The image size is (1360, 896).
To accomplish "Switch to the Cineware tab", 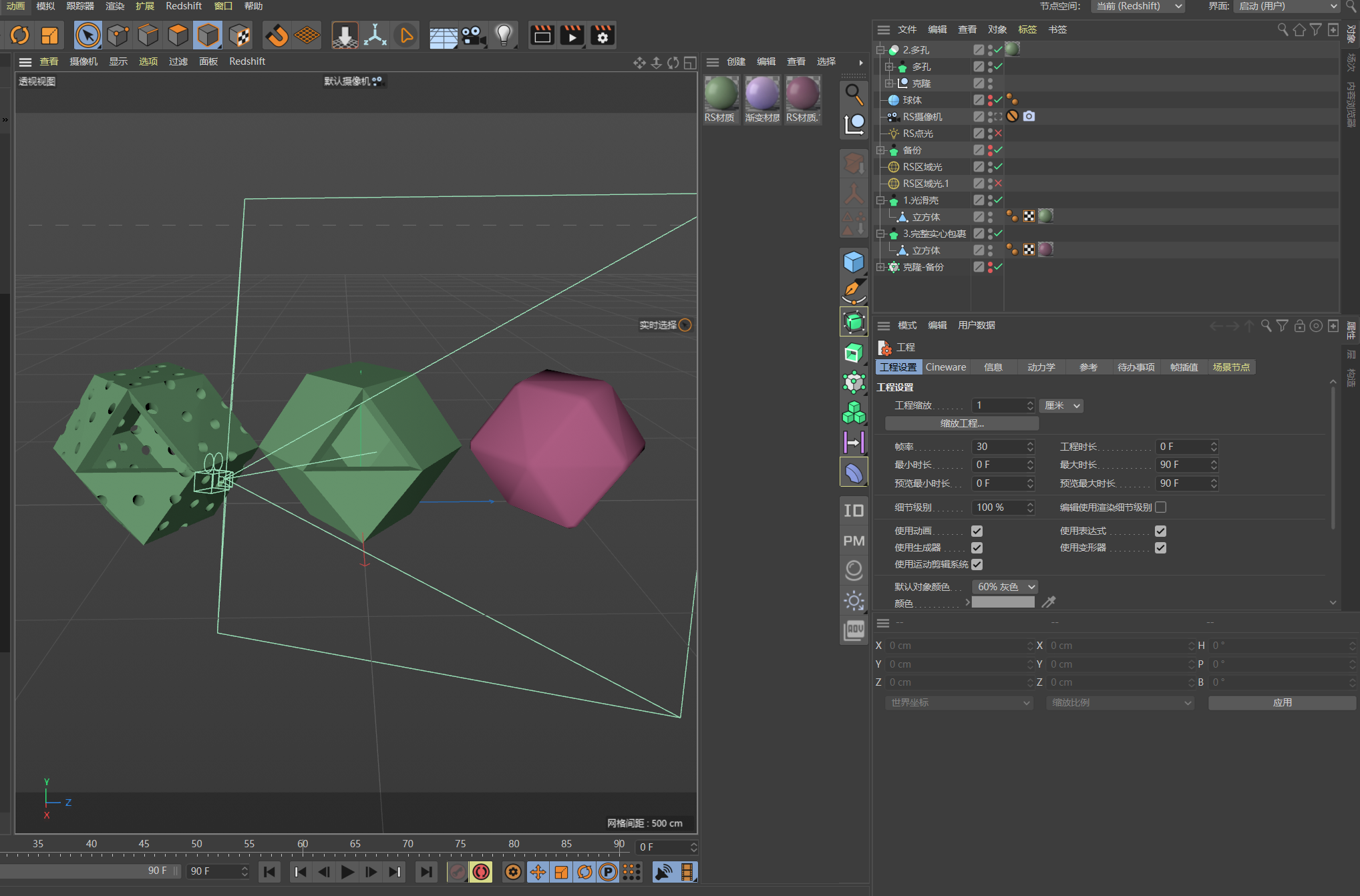I will (946, 367).
